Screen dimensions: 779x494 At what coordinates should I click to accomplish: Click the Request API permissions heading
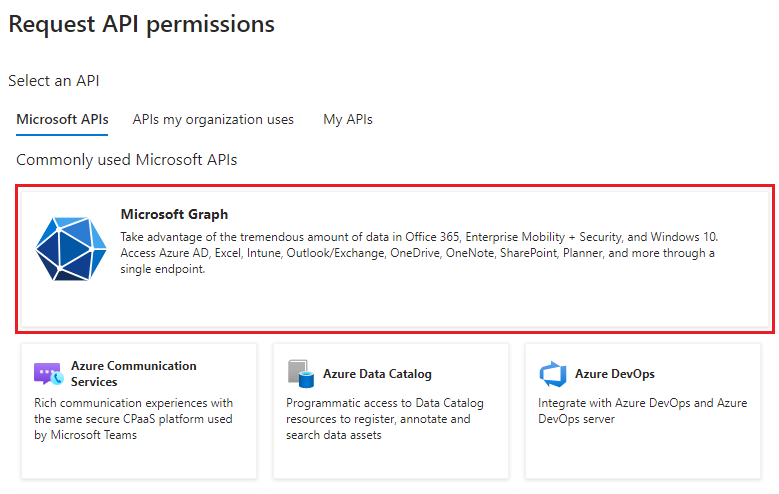coord(141,24)
